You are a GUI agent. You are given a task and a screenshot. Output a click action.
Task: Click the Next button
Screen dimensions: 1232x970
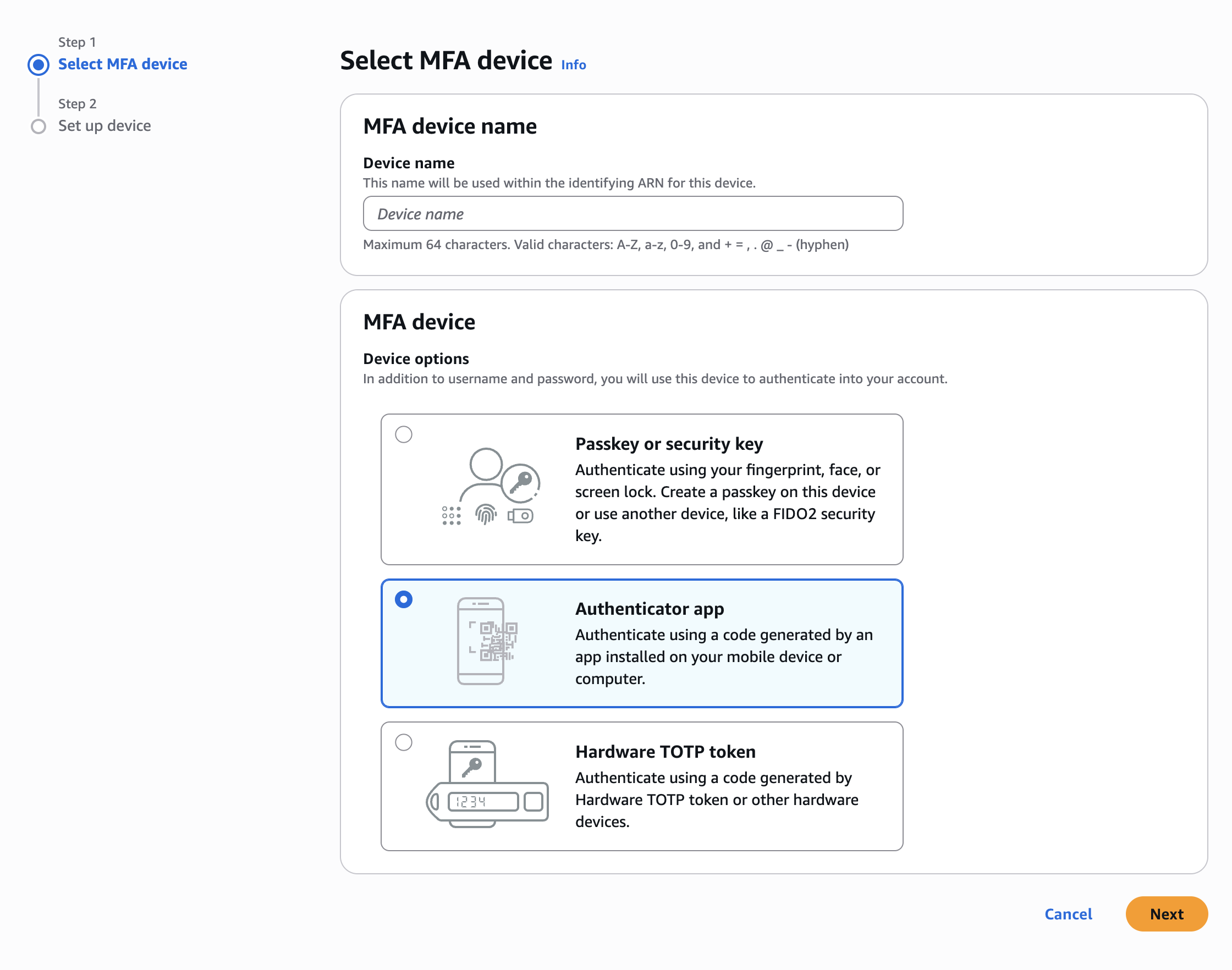pos(1166,914)
